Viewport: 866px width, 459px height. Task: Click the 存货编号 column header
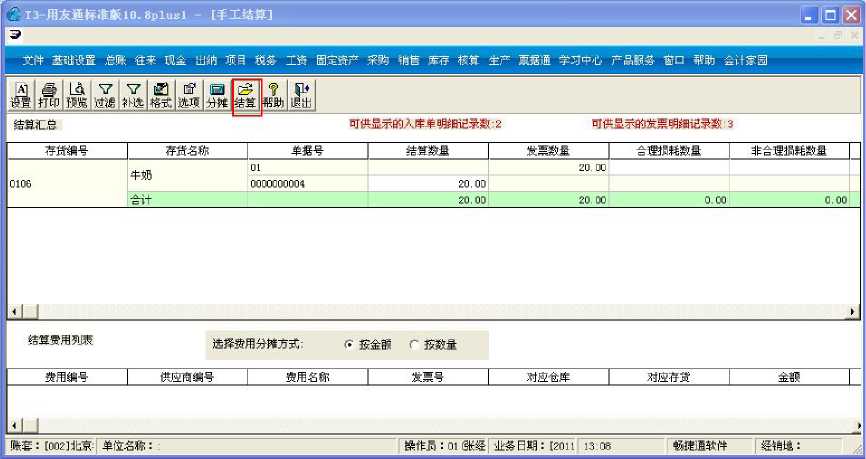[67, 151]
